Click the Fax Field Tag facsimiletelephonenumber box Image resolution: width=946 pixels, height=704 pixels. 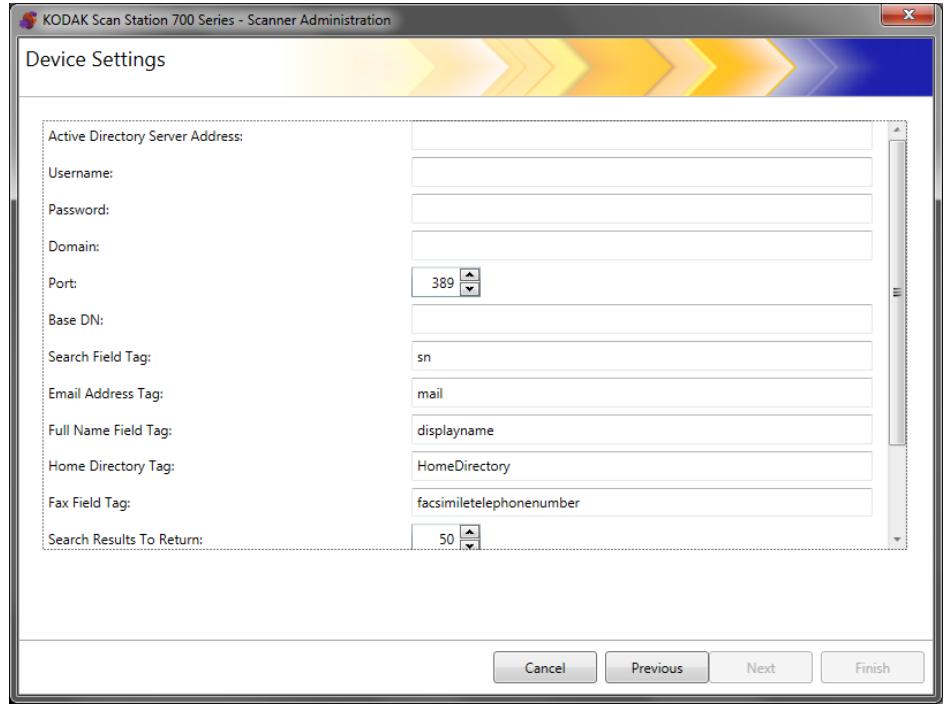pos(641,503)
